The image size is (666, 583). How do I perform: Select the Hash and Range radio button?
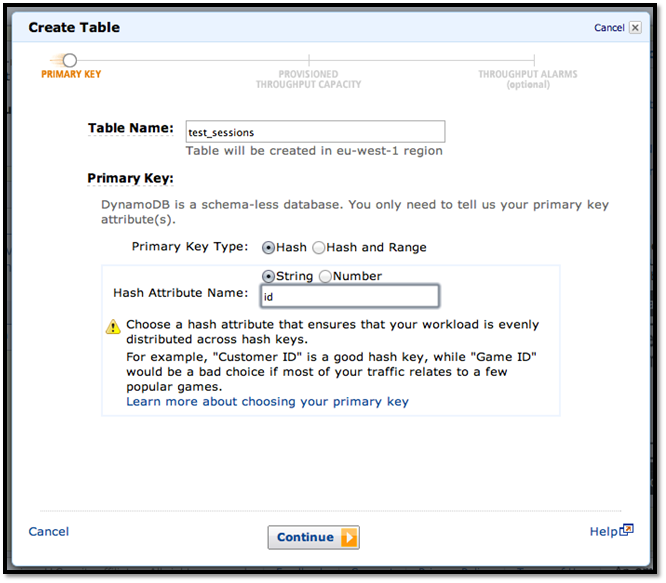(x=319, y=247)
